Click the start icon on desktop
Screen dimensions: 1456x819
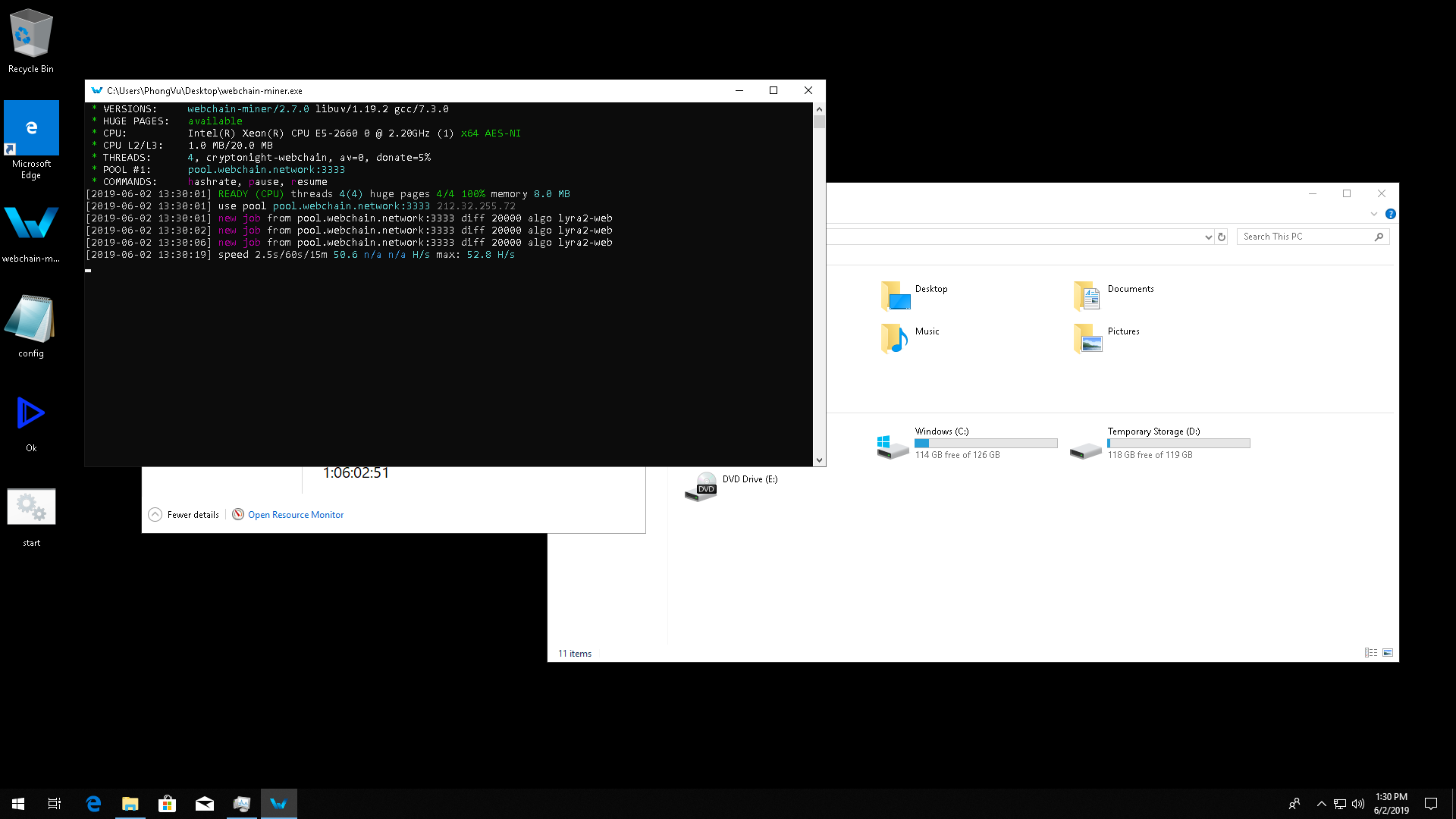click(30, 505)
